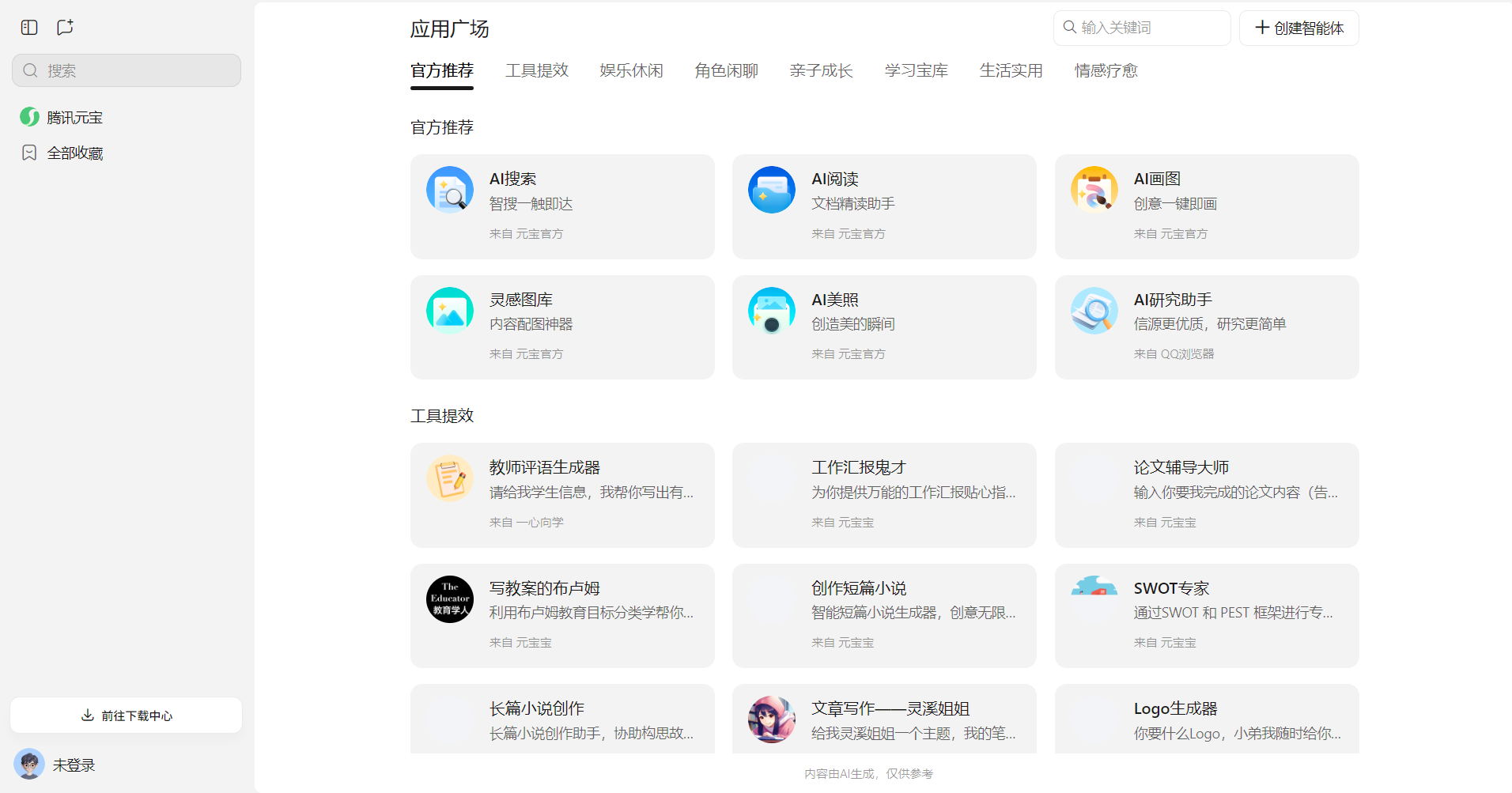
Task: Select the 腾讯元宝 logo icon
Action: [28, 116]
